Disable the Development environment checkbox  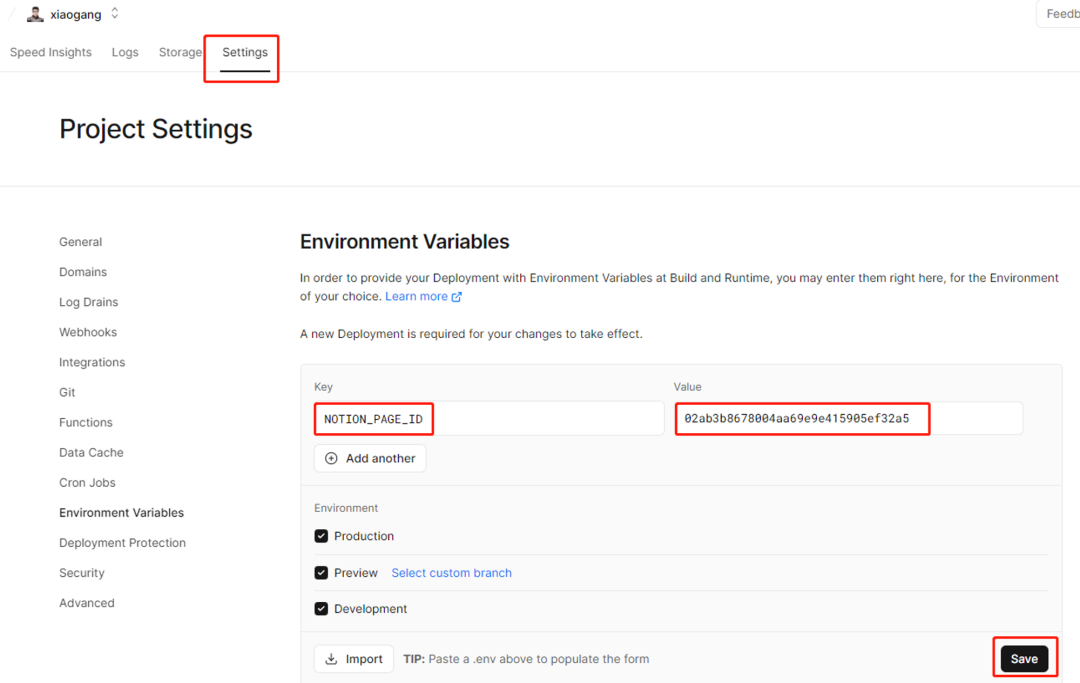pos(321,609)
